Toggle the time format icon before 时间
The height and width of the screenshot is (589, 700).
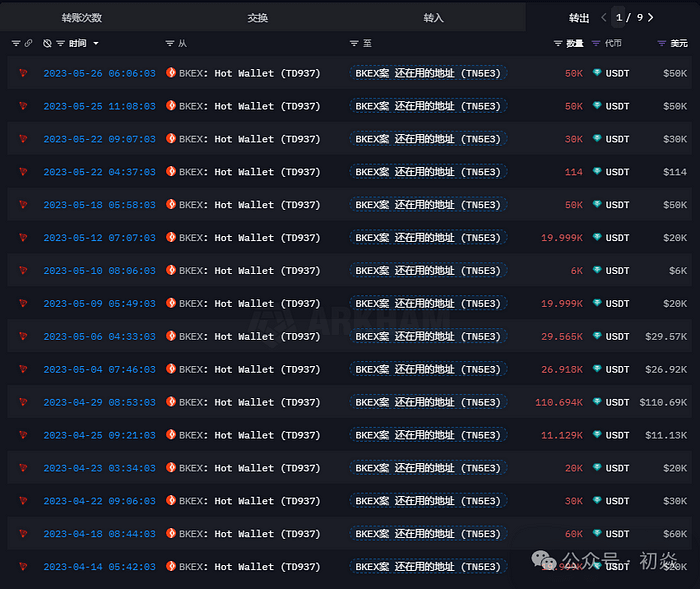pos(47,44)
